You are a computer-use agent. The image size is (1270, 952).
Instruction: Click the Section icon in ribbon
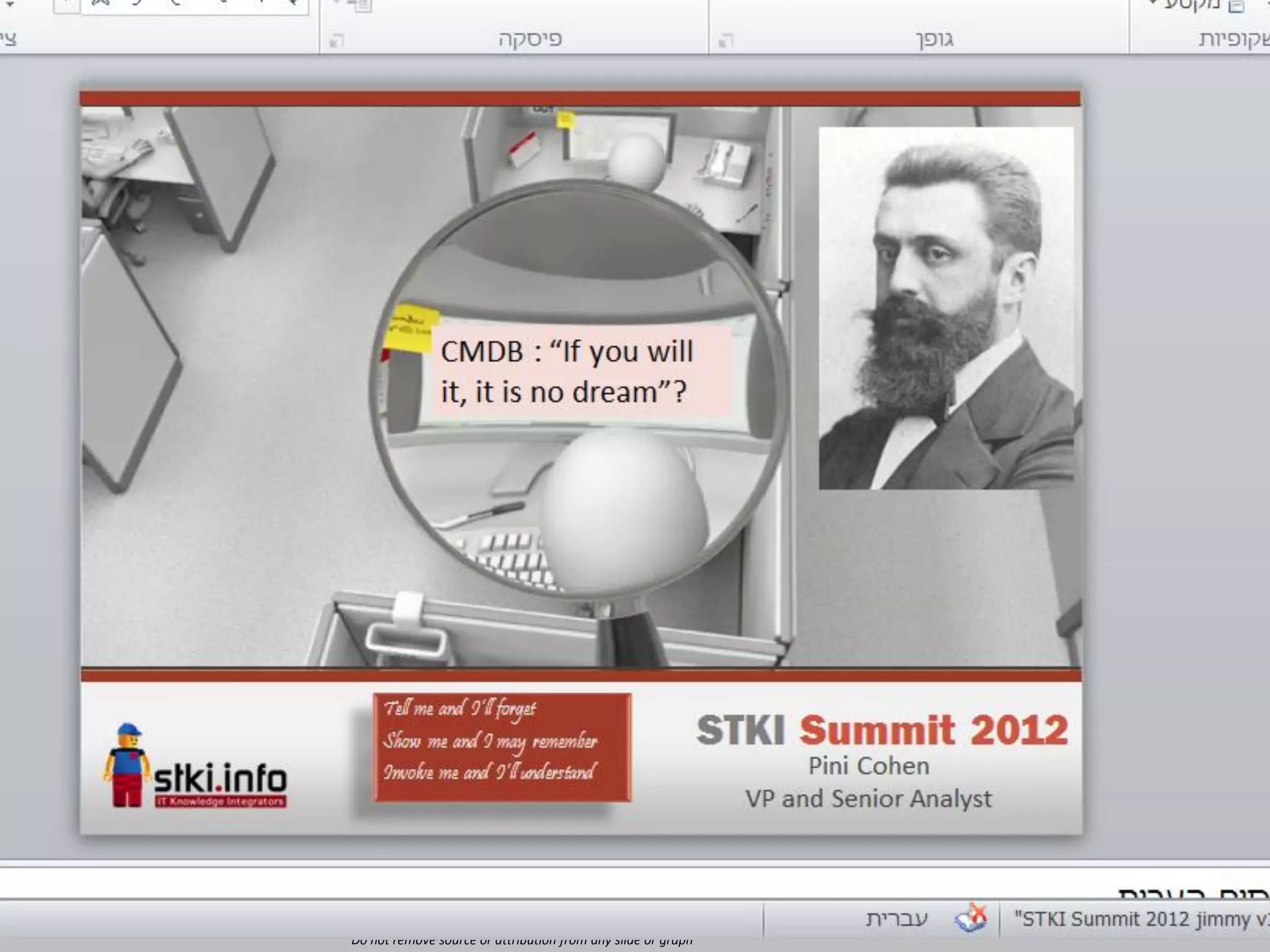[1236, 6]
